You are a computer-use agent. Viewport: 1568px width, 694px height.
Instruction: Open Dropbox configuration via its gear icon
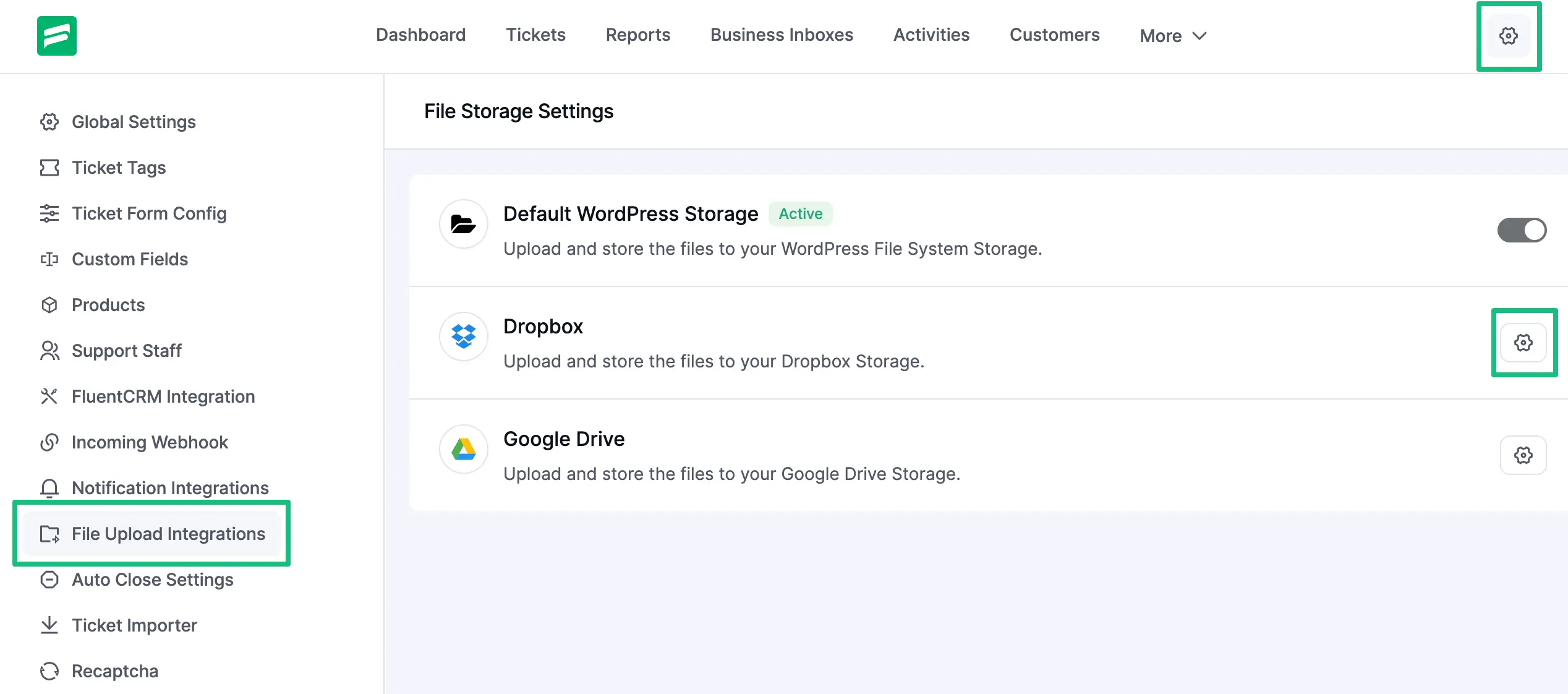[1523, 342]
